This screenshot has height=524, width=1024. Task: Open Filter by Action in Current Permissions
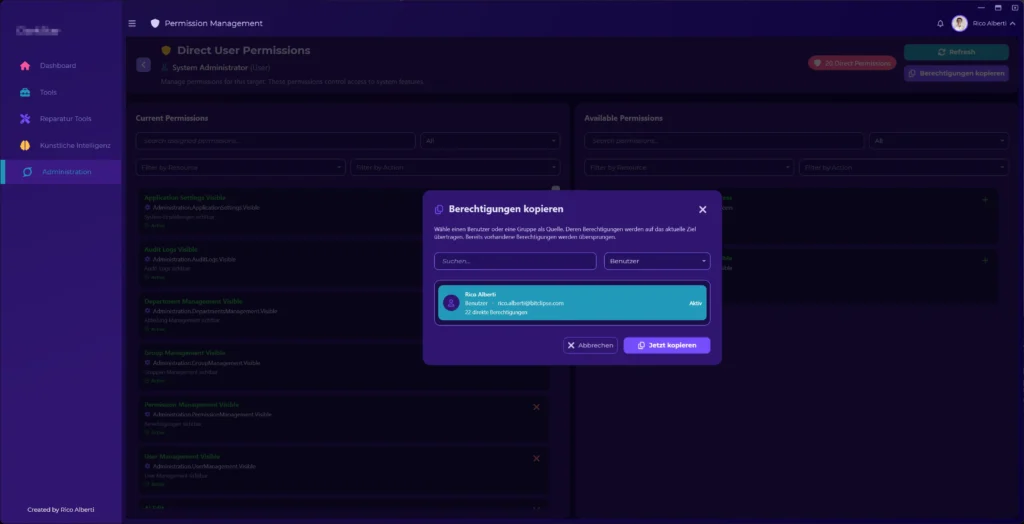455,167
